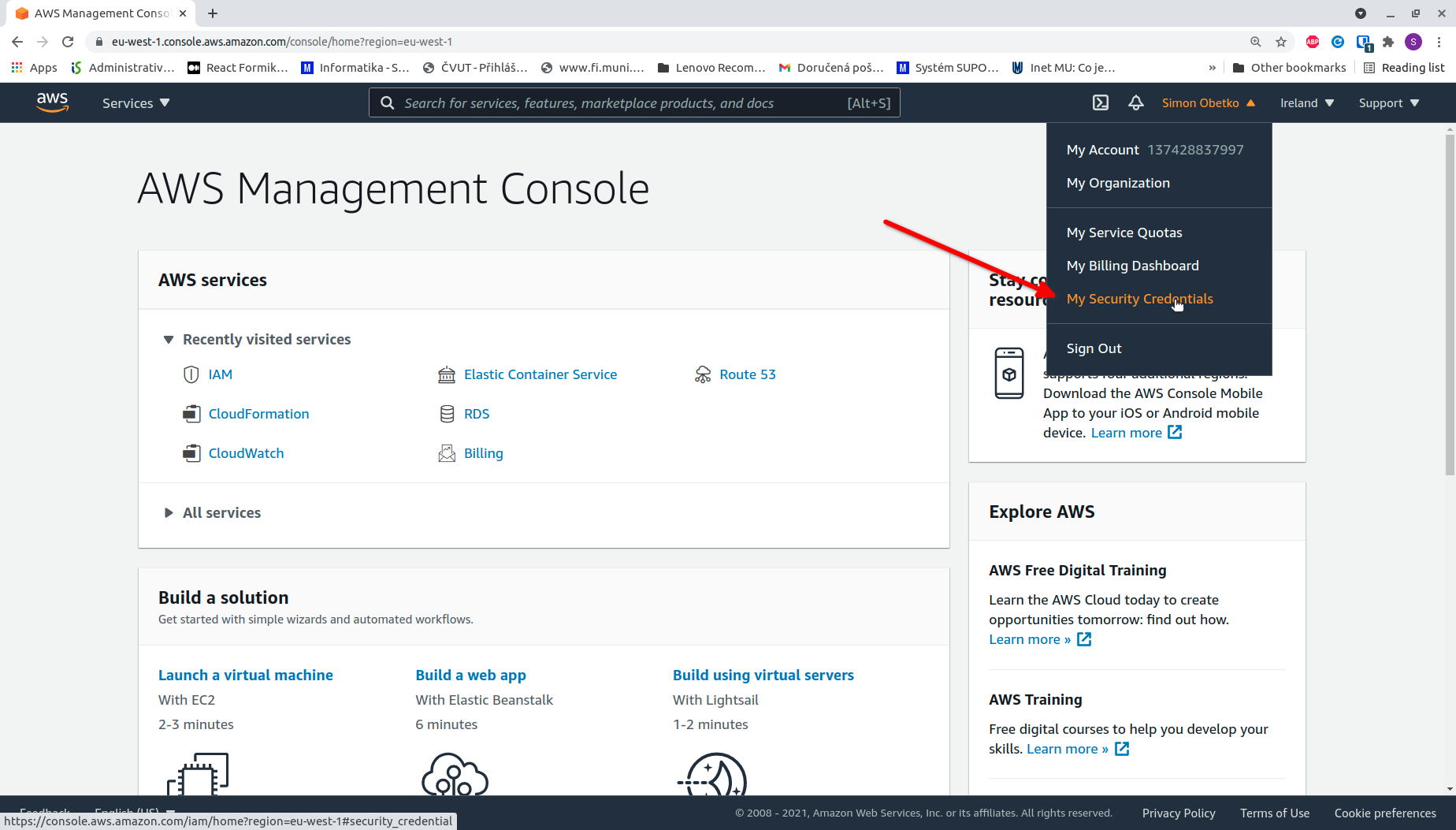Click the zoom magnifier icon in address bar
Image resolution: width=1456 pixels, height=830 pixels.
pos(1256,42)
